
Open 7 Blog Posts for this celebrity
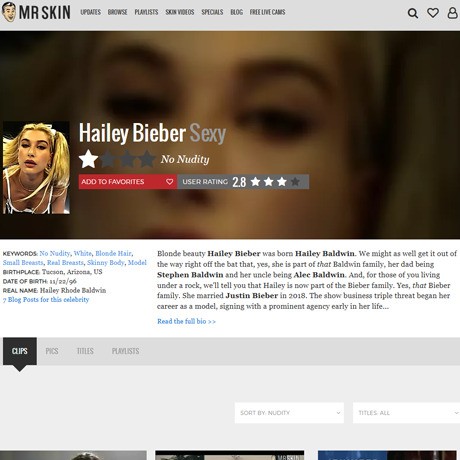tap(46, 300)
